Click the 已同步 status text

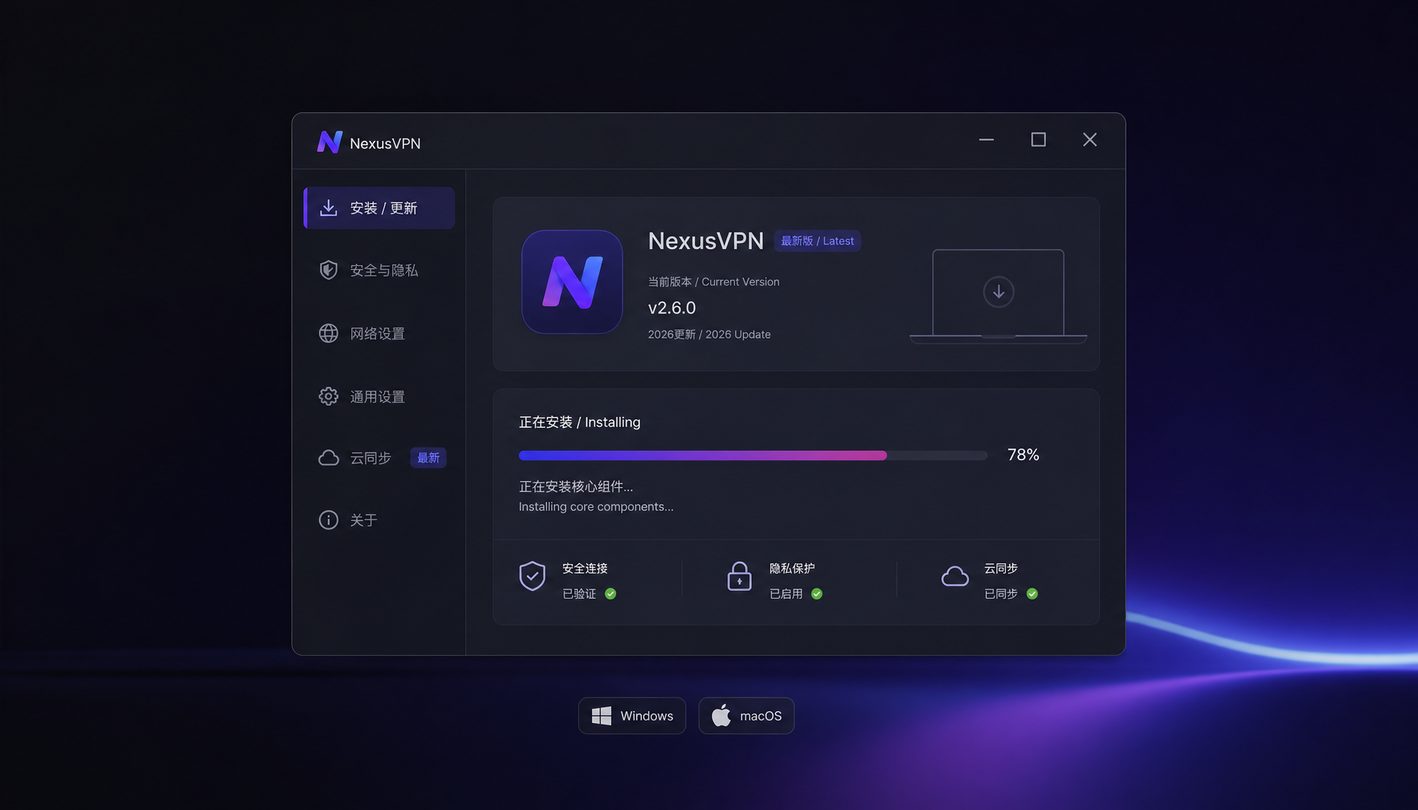click(1001, 594)
